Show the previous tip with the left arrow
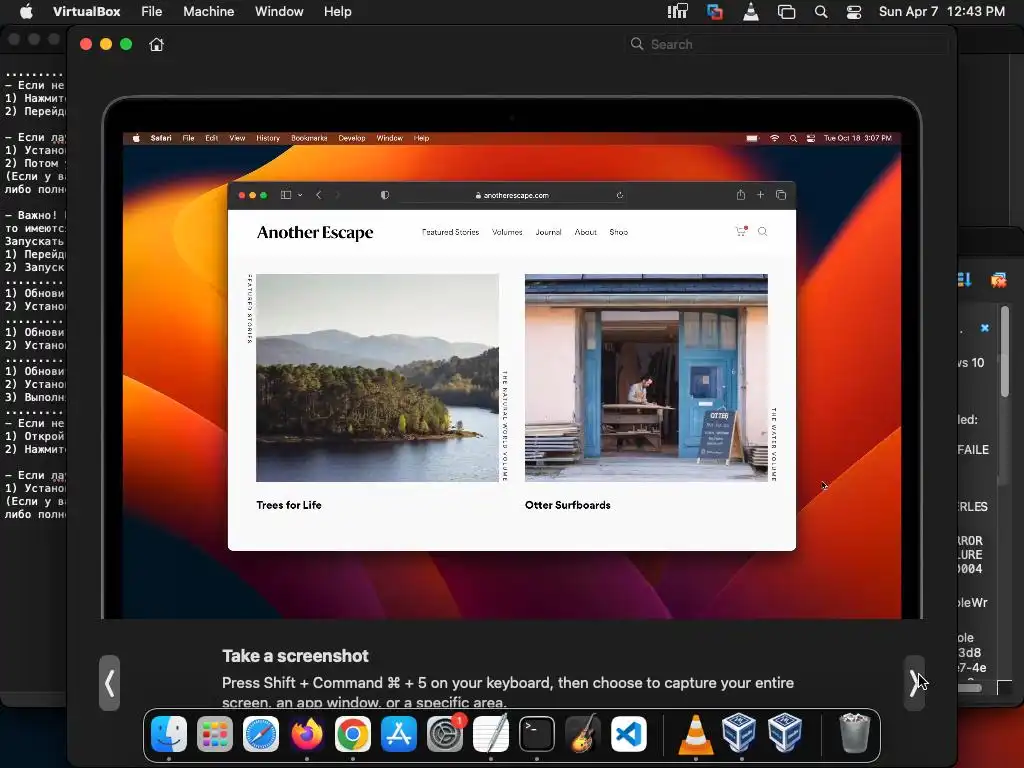1024x768 pixels. coord(109,683)
